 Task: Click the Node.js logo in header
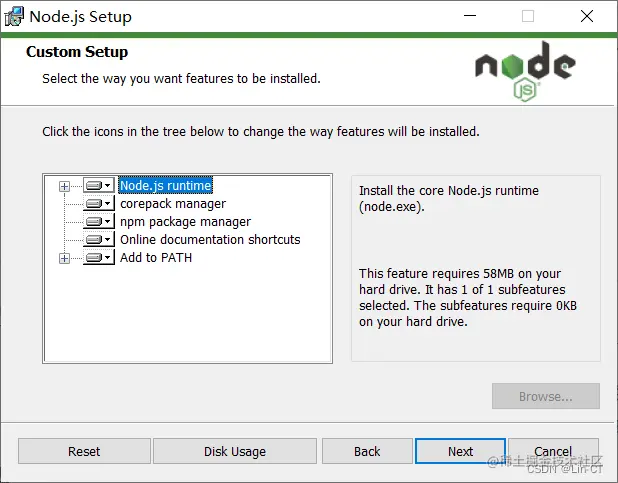point(525,71)
